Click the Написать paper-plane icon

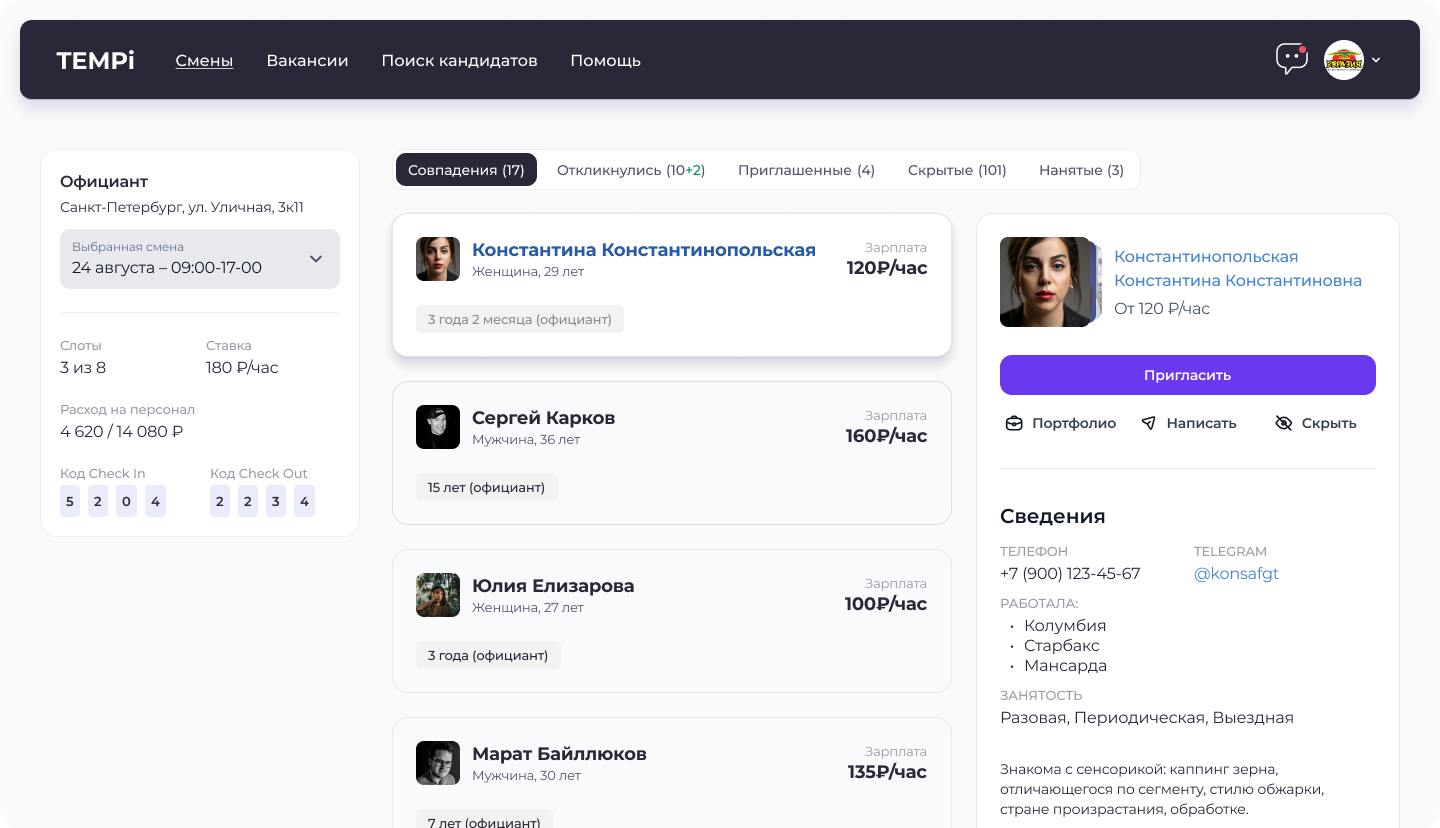(x=1149, y=423)
